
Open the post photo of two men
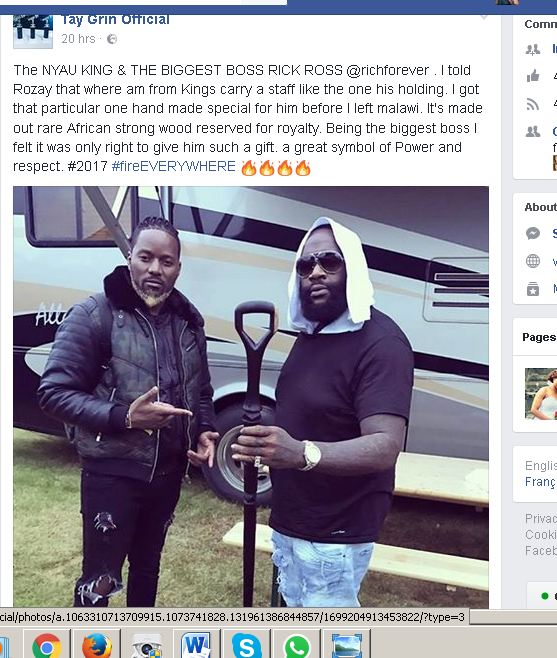[251, 397]
